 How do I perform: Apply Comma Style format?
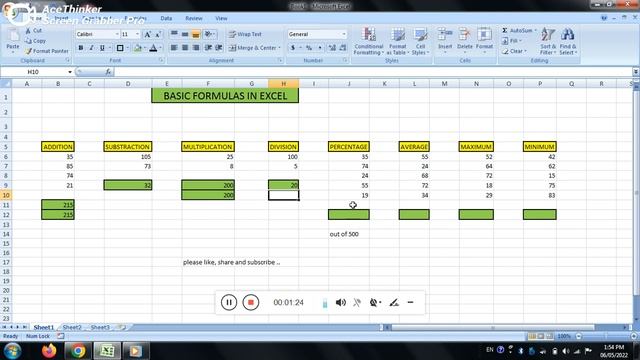pos(320,48)
